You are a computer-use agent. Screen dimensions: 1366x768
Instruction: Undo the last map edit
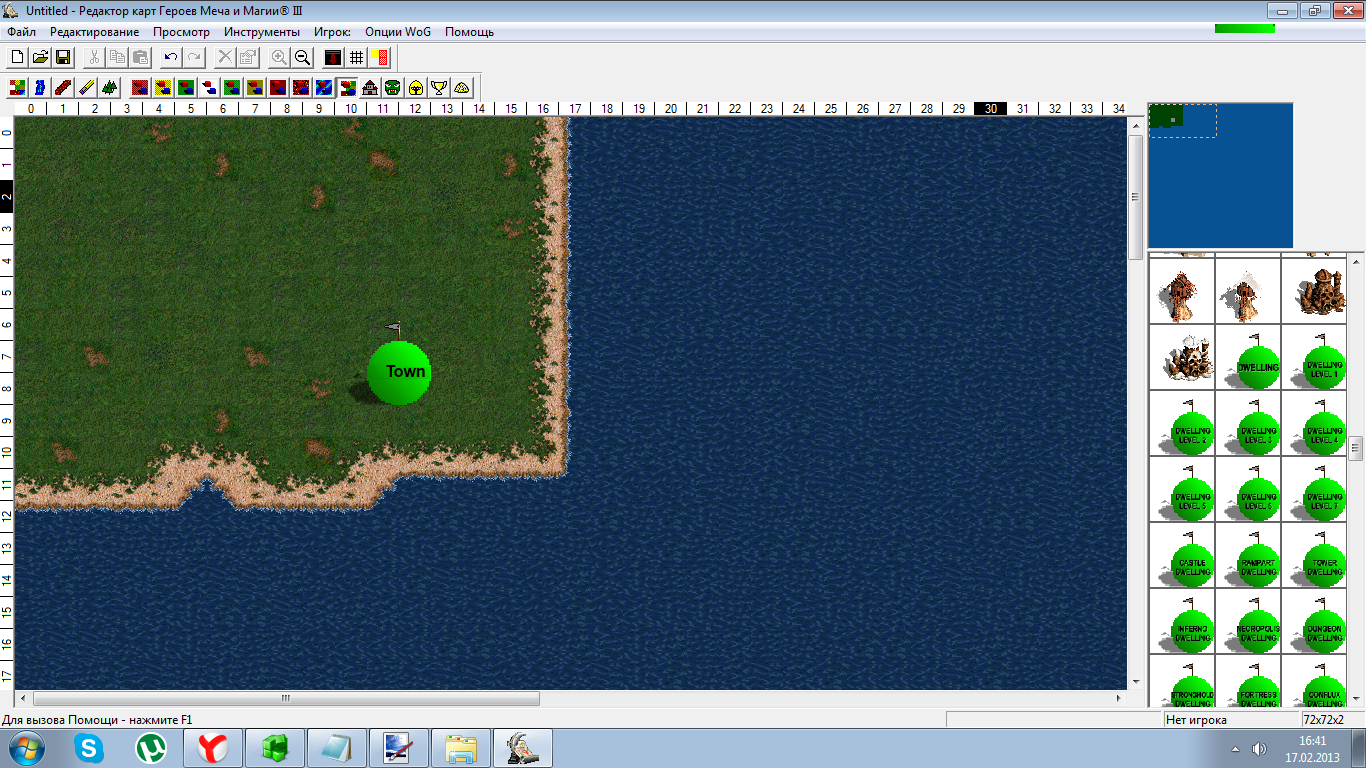[171, 58]
